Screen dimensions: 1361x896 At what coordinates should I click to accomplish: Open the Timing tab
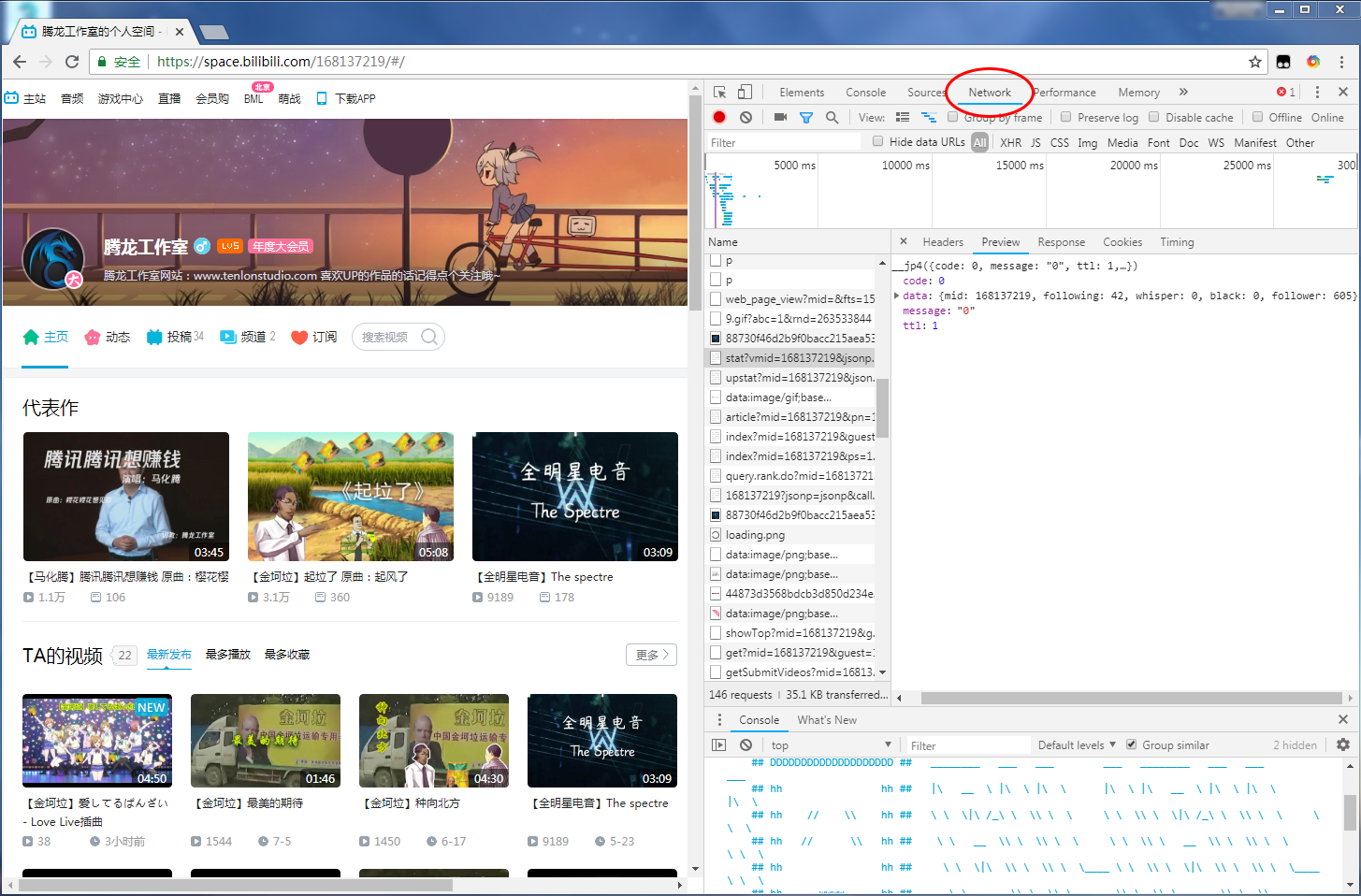pyautogui.click(x=1177, y=242)
